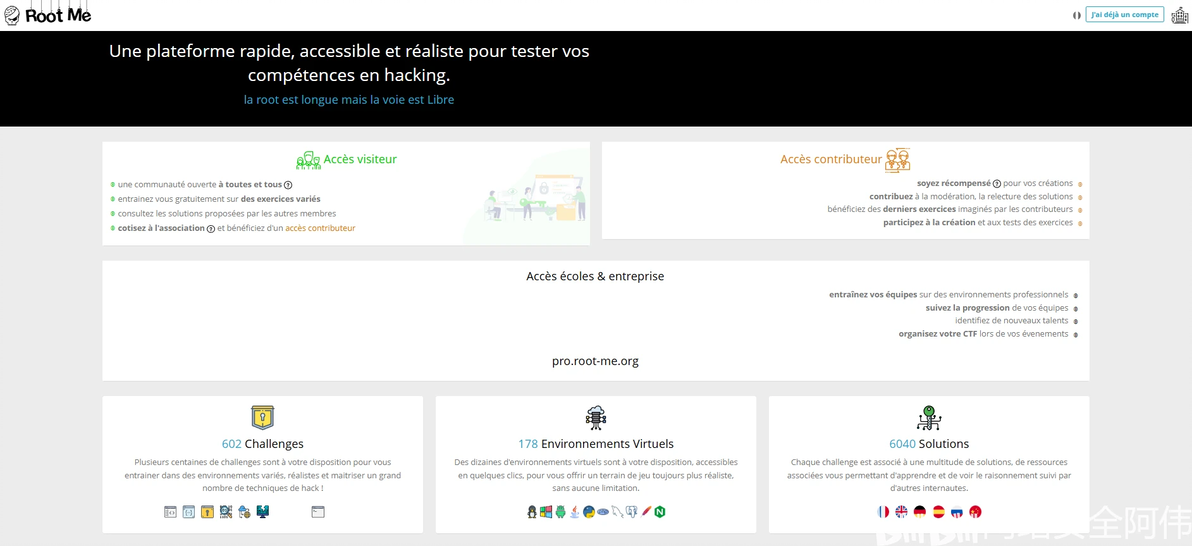Select the yellow keyhole challenge category icon
This screenshot has height=546, width=1192.
[x=208, y=512]
